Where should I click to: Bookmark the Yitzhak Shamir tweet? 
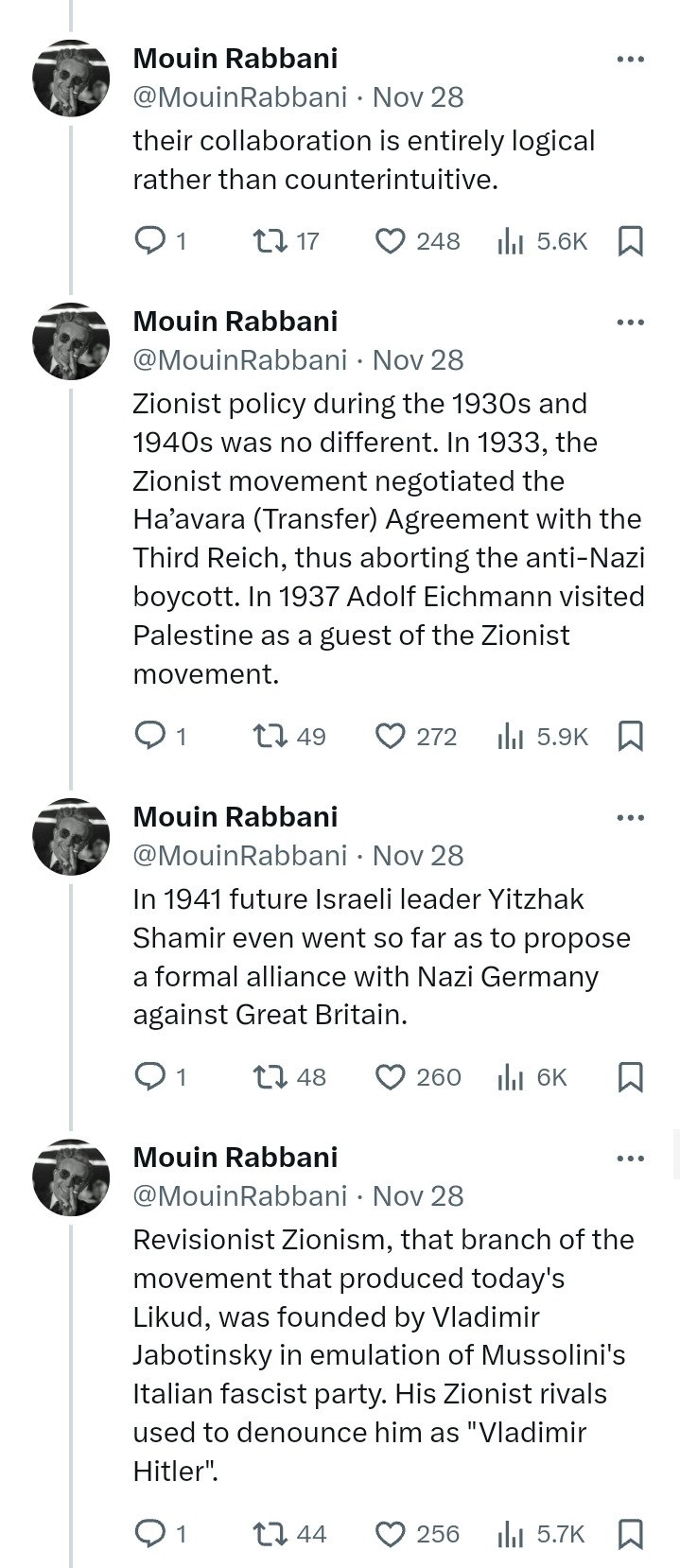click(630, 1076)
